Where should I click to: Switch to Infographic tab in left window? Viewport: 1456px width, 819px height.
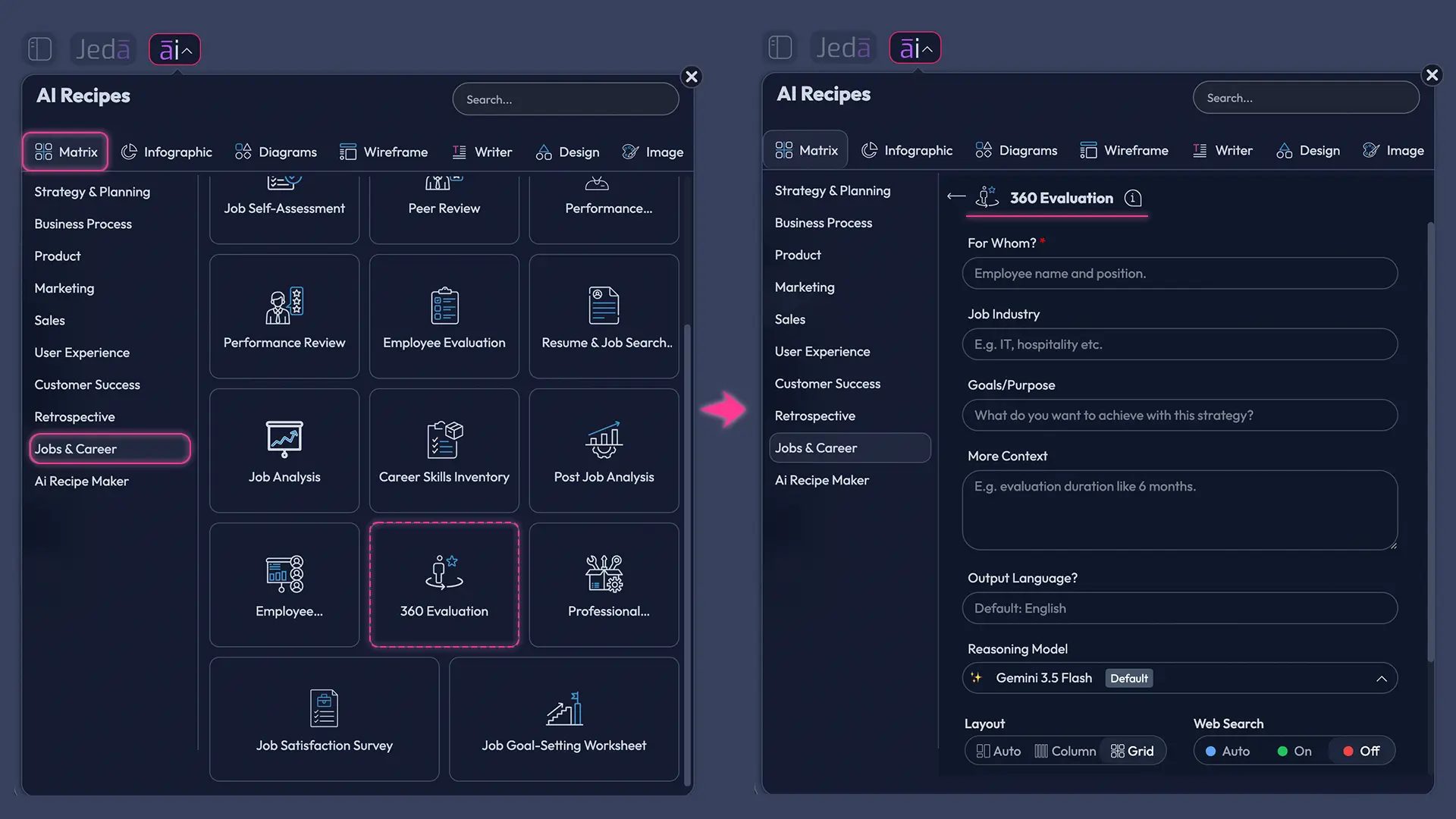point(167,152)
